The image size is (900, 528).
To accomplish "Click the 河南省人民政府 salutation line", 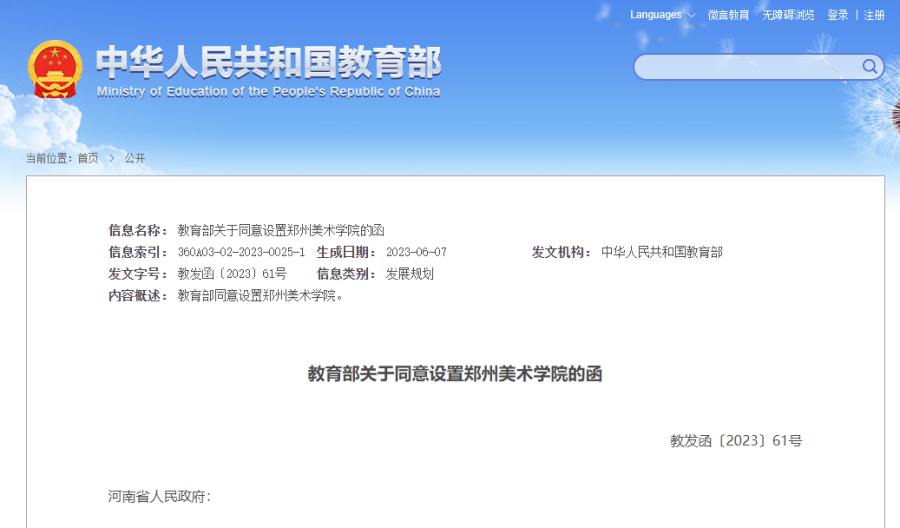I will tap(159, 496).
